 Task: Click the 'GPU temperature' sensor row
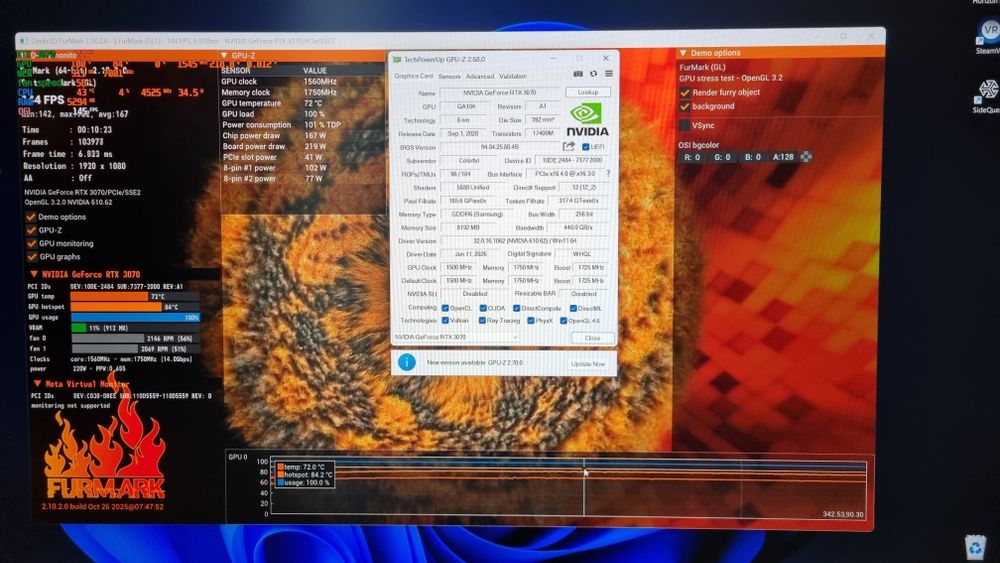[x=301, y=103]
